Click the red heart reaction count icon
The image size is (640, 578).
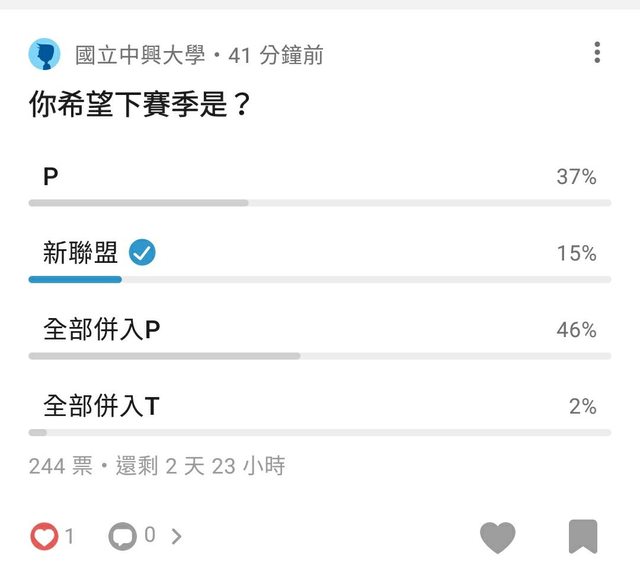point(44,537)
